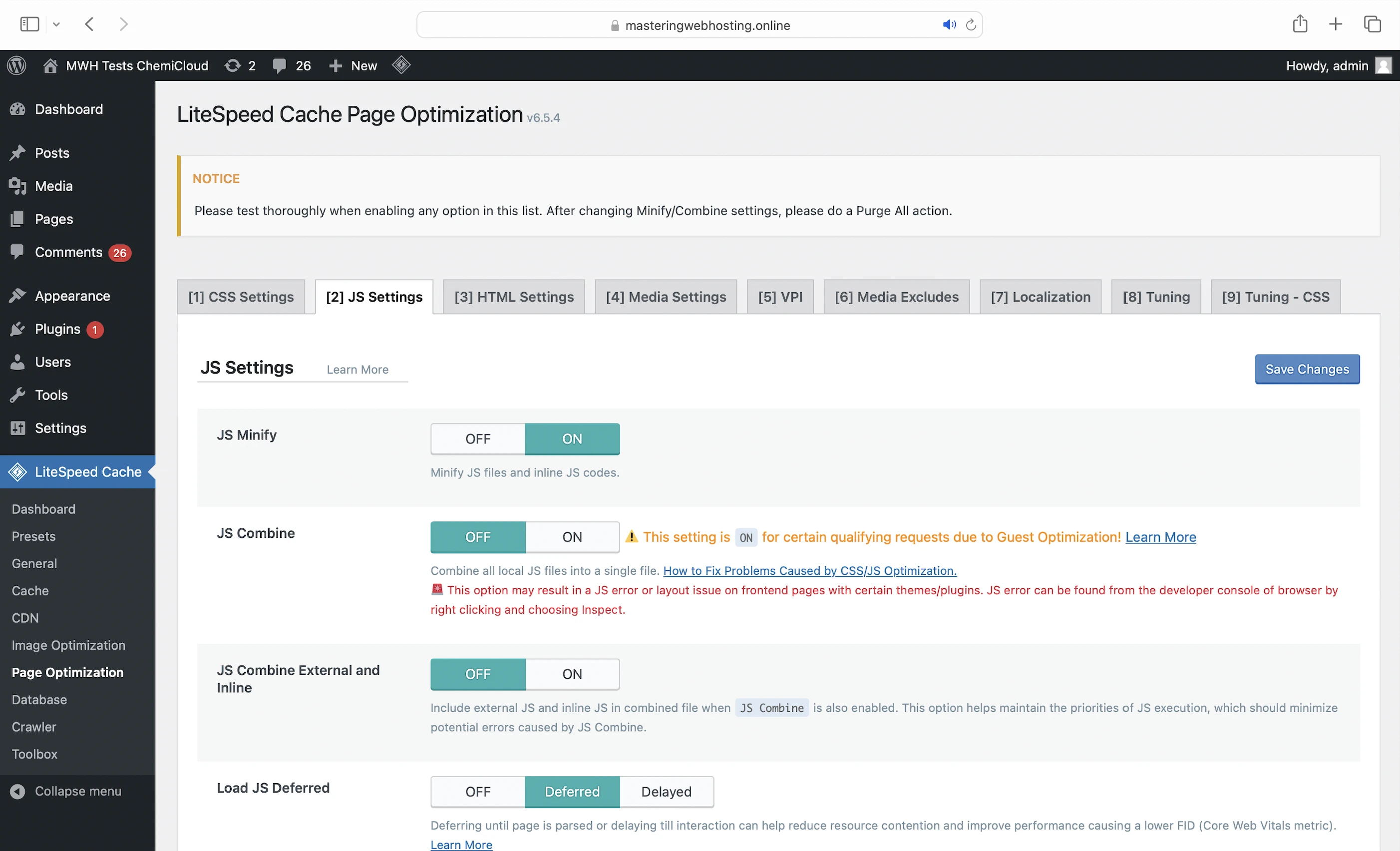Click the updates refresh icon showing 2
Image resolution: width=1400 pixels, height=851 pixels.
point(232,66)
